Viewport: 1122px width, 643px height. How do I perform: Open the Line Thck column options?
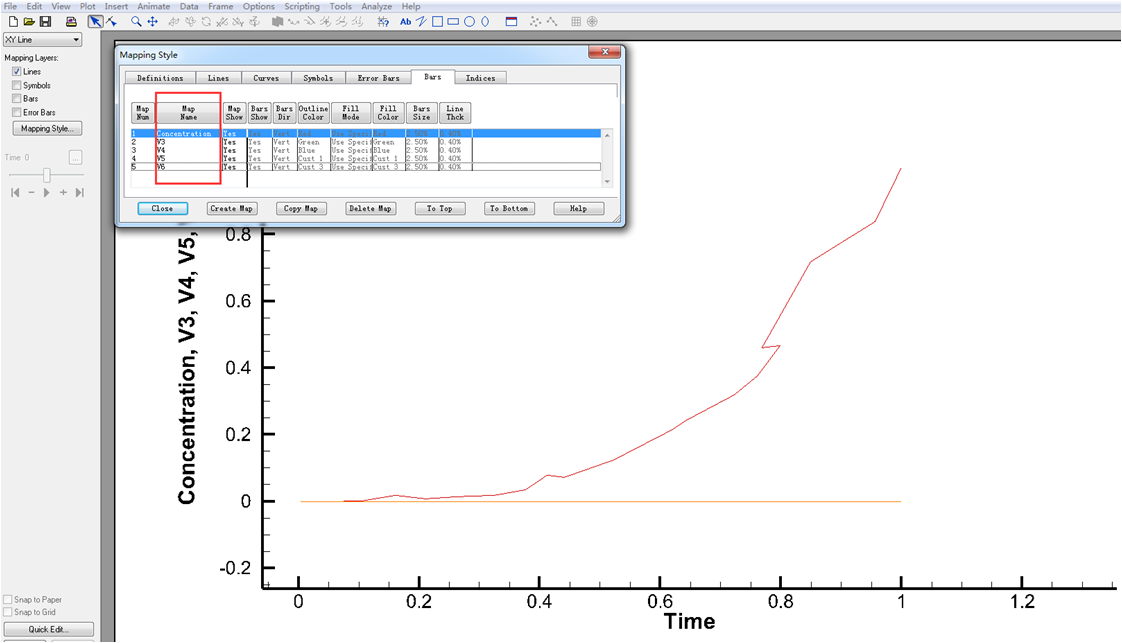coord(455,113)
